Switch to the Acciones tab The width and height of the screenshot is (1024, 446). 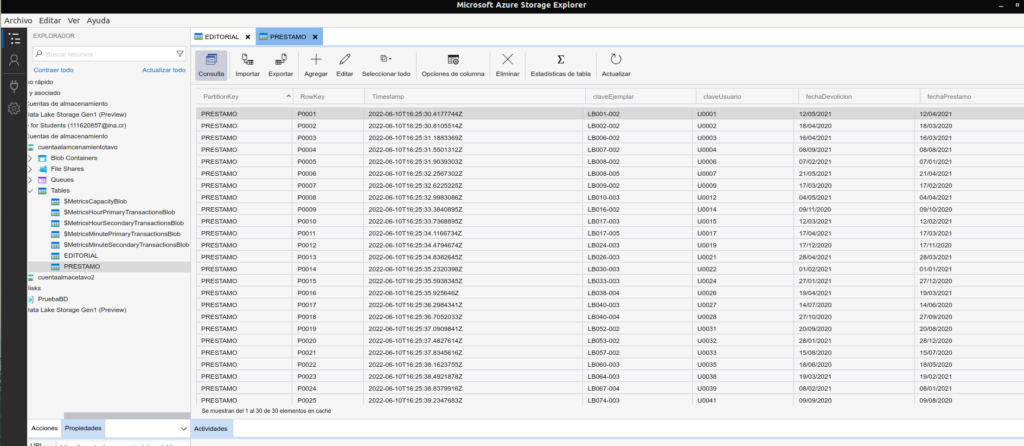(45, 428)
